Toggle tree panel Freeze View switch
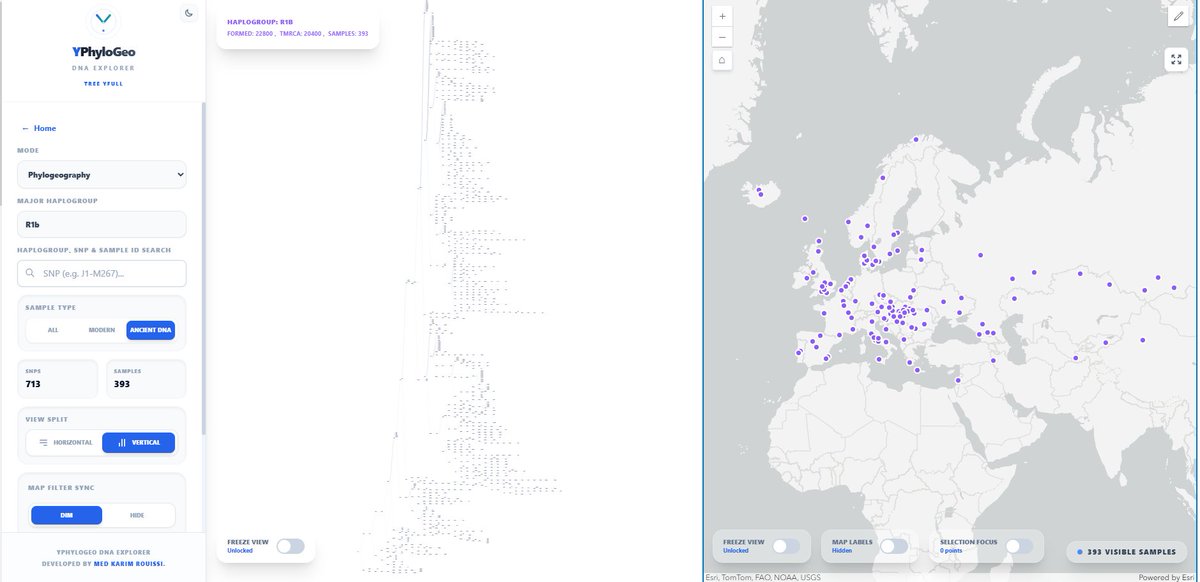The height and width of the screenshot is (582, 1200). 290,546
